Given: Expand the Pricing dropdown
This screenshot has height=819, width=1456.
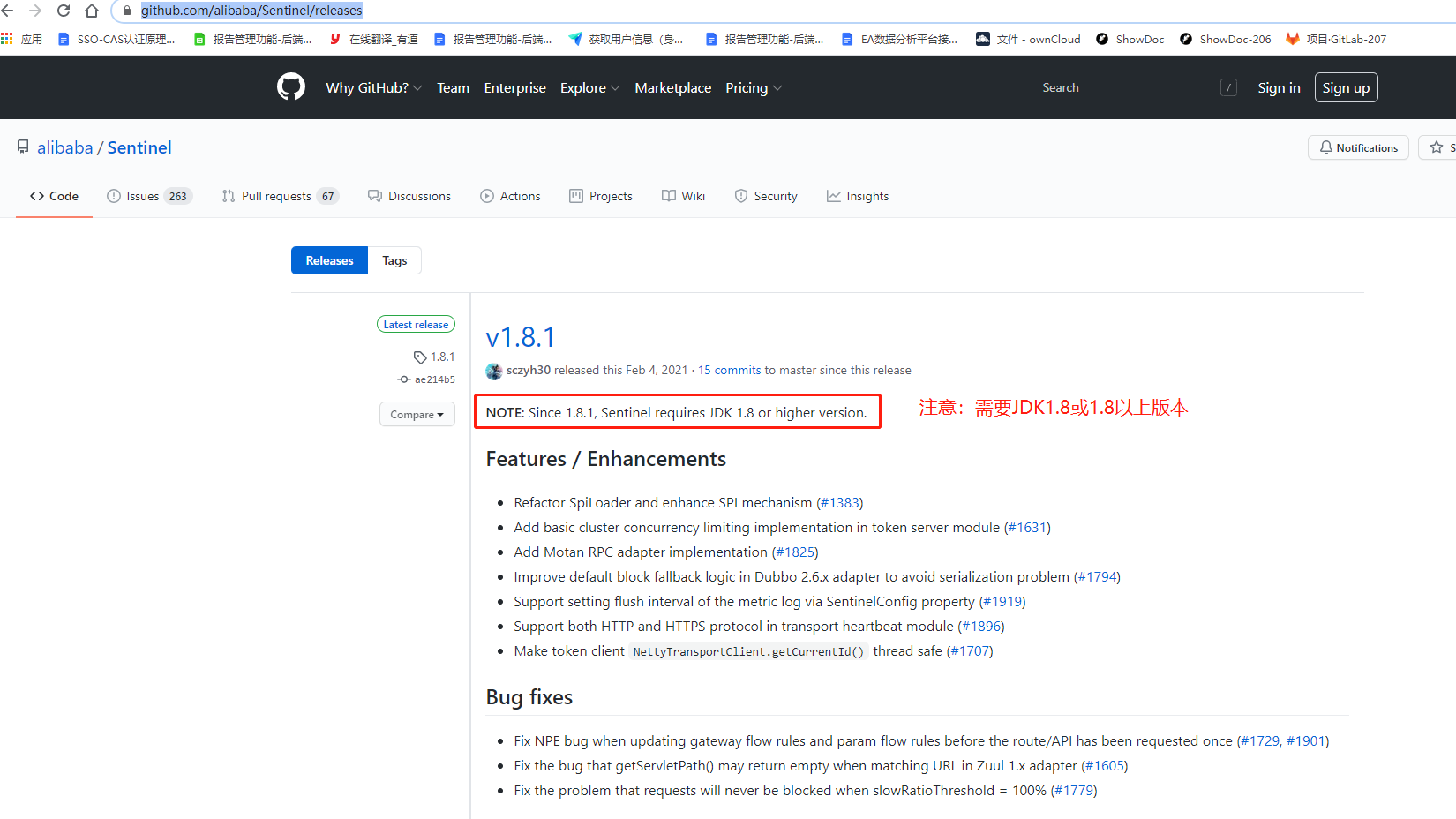Looking at the screenshot, I should pos(754,87).
